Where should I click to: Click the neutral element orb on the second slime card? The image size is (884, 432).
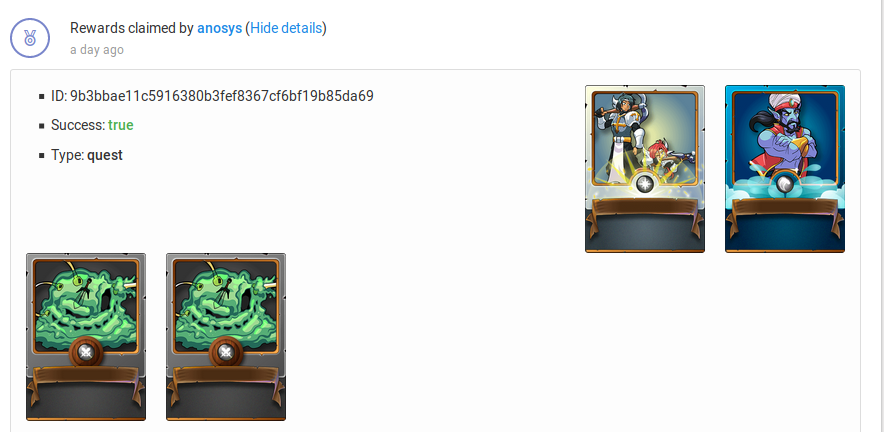226,352
